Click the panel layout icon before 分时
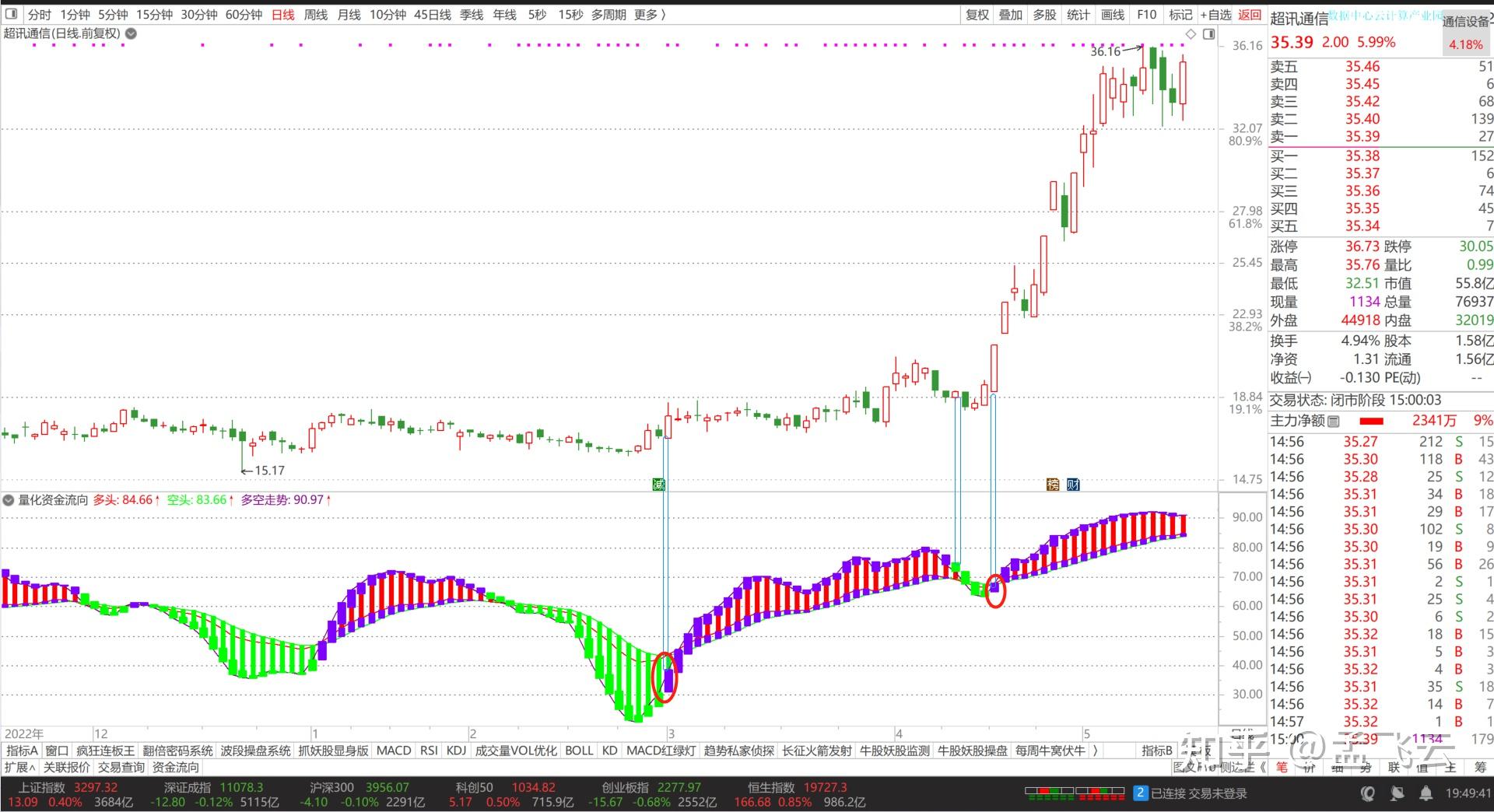Screen dimensions: 1494x812 click(11, 15)
